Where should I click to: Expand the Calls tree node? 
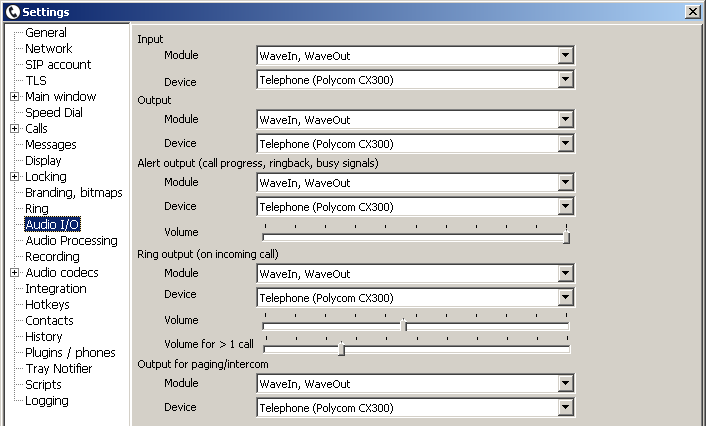(14, 128)
